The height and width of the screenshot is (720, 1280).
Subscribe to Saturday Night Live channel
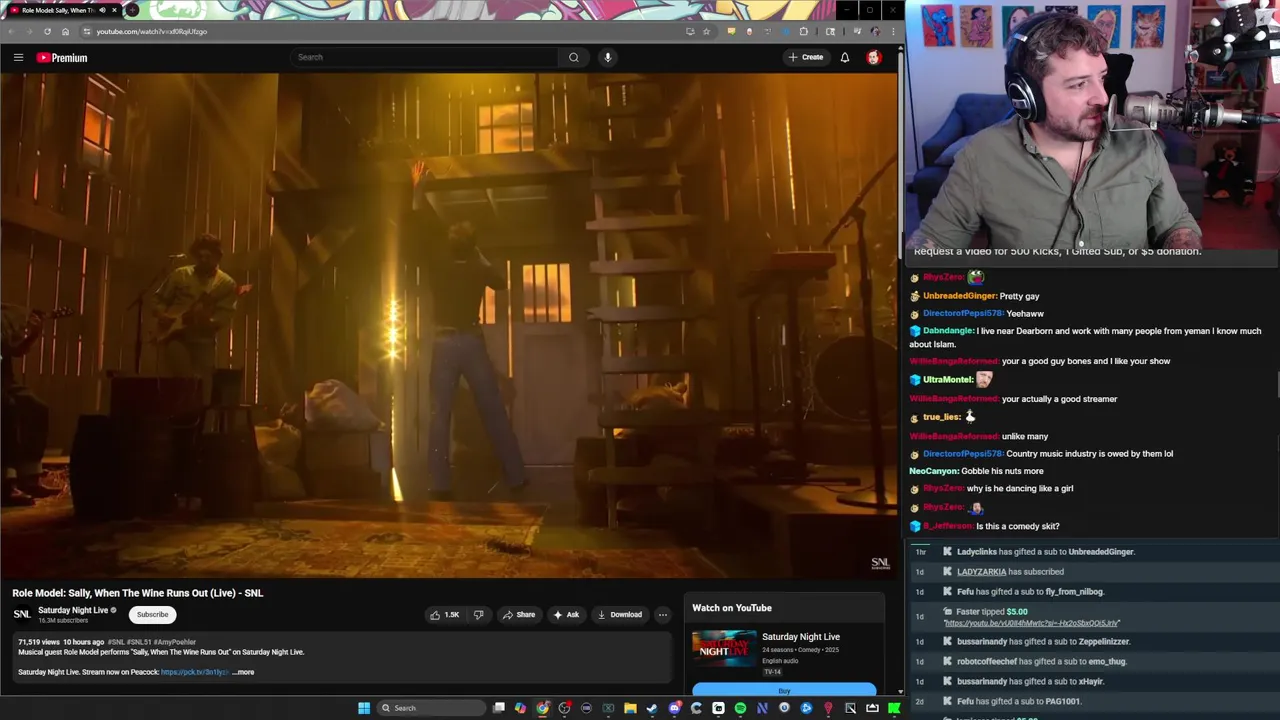tap(153, 615)
